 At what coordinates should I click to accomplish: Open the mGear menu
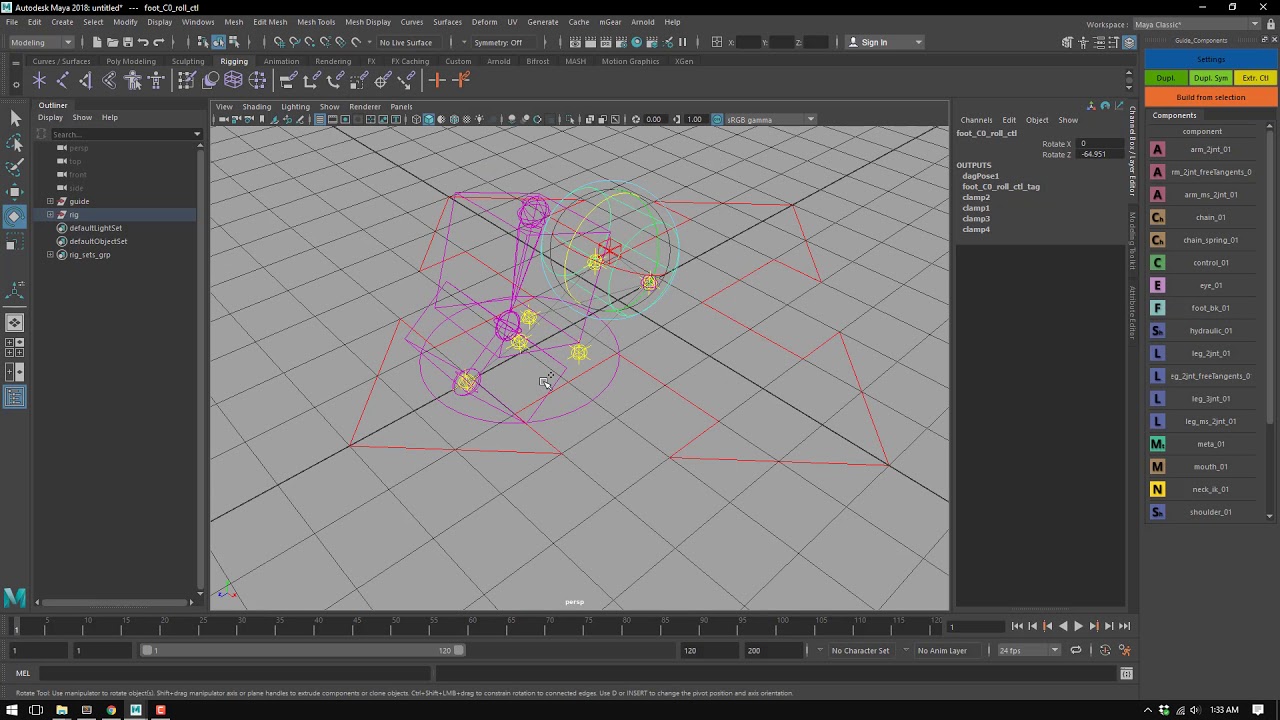tap(609, 22)
